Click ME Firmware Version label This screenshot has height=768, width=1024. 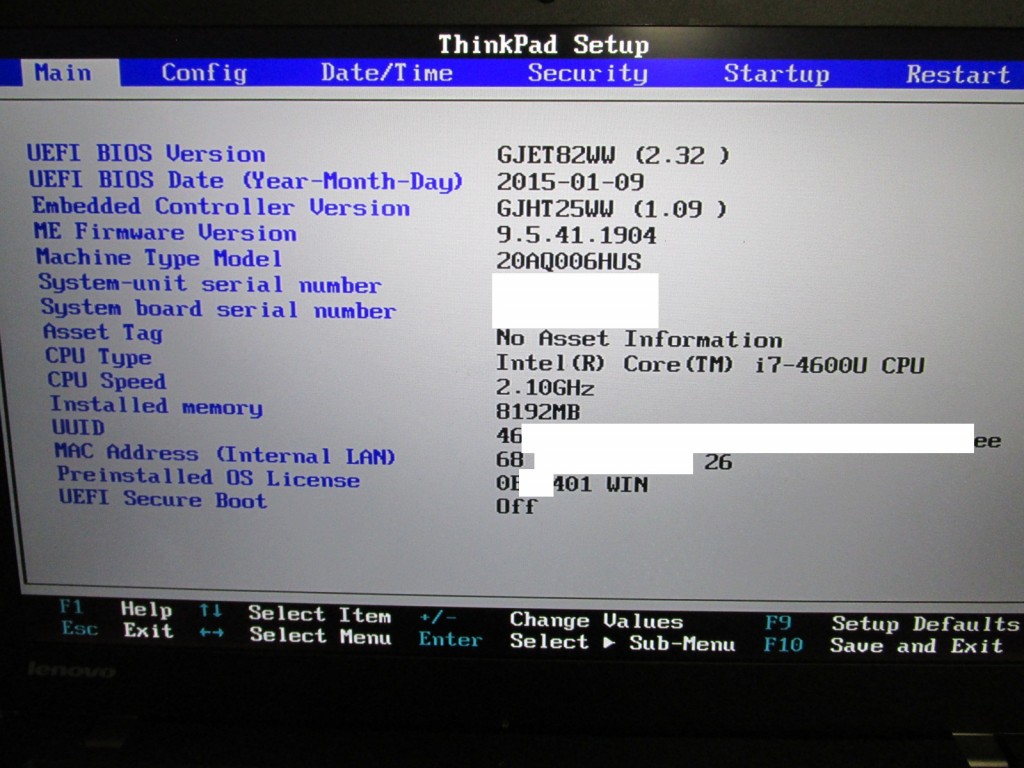pos(165,232)
